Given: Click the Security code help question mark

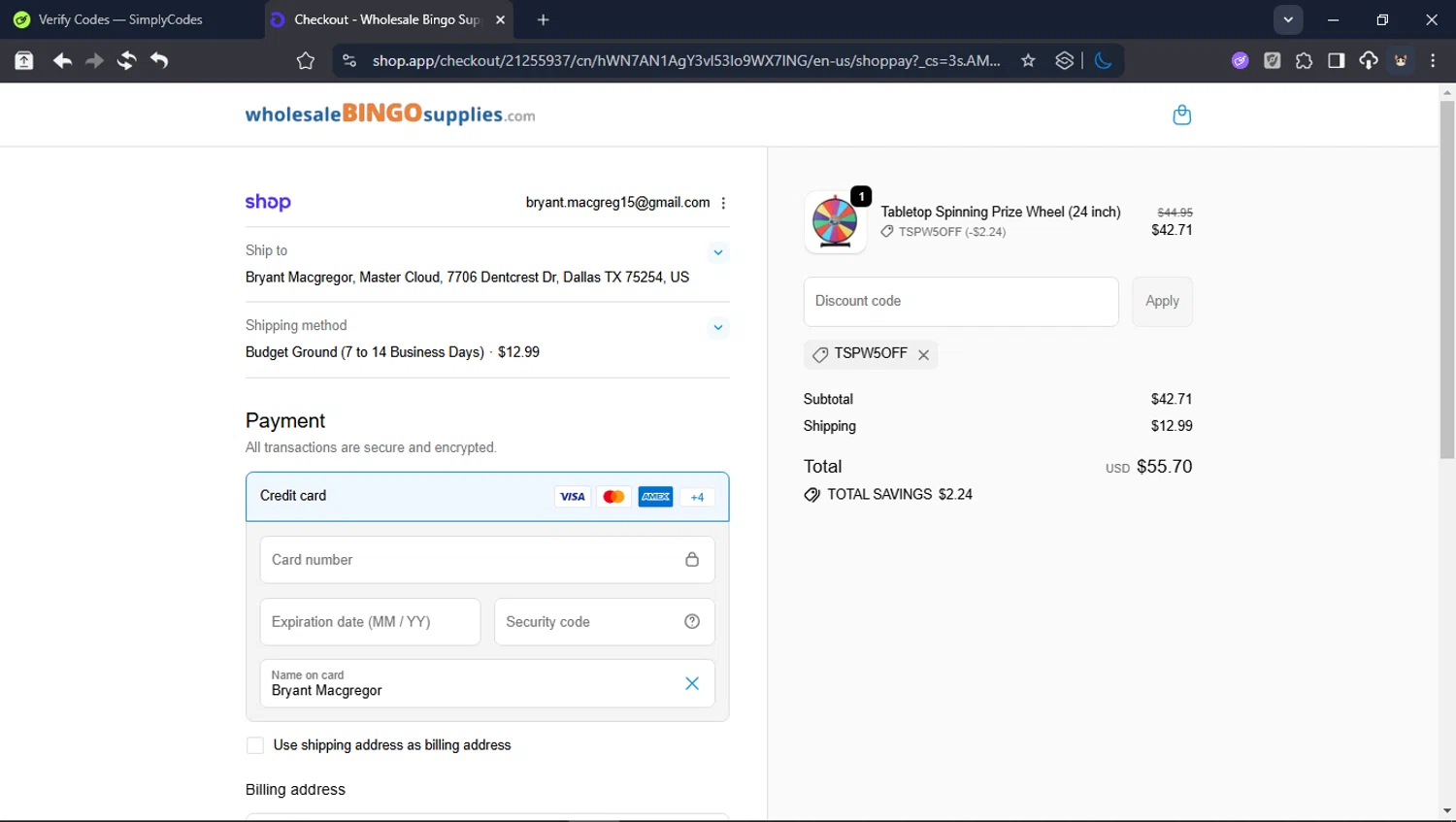Looking at the screenshot, I should [692, 622].
